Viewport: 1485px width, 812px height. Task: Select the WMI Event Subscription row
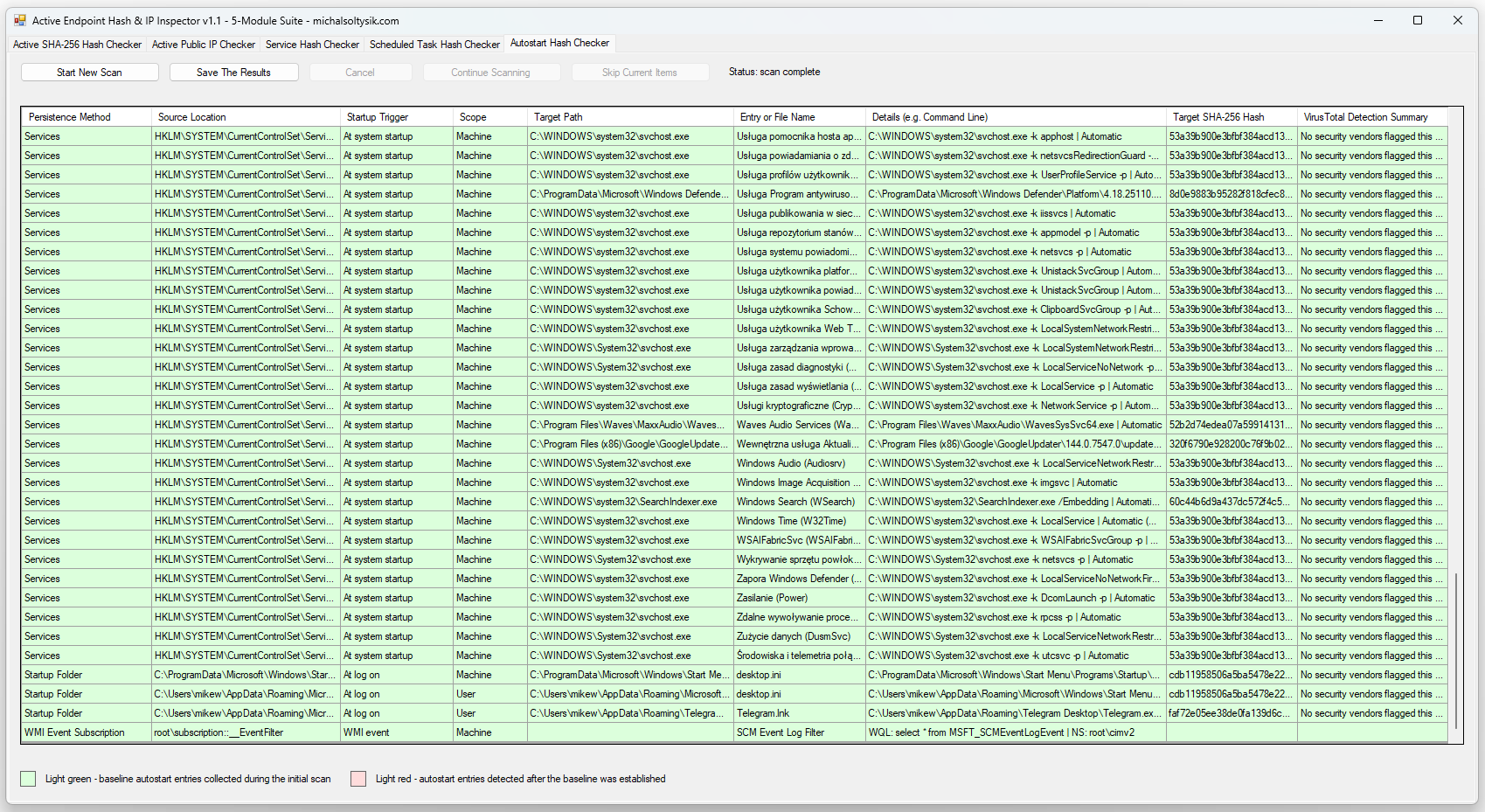click(75, 732)
